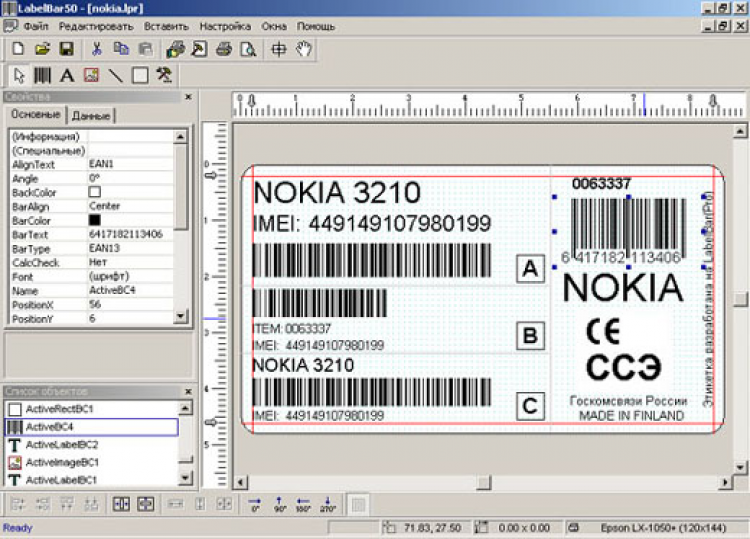Viewport: 750px width, 539px height.
Task: Choose the barcode insertion tool
Action: 43,76
